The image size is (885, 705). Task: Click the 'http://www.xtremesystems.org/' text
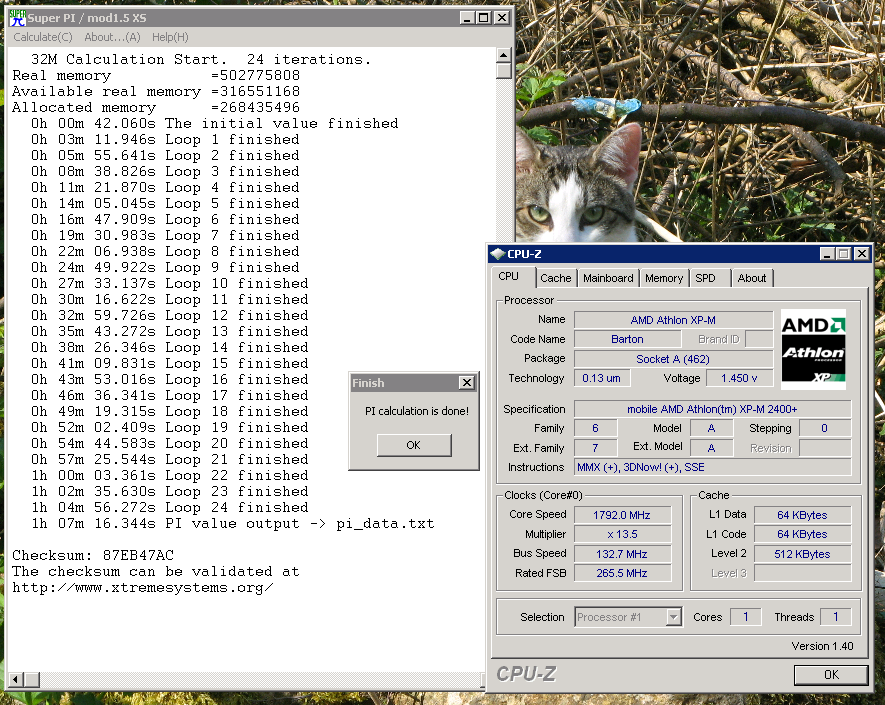tap(143, 588)
